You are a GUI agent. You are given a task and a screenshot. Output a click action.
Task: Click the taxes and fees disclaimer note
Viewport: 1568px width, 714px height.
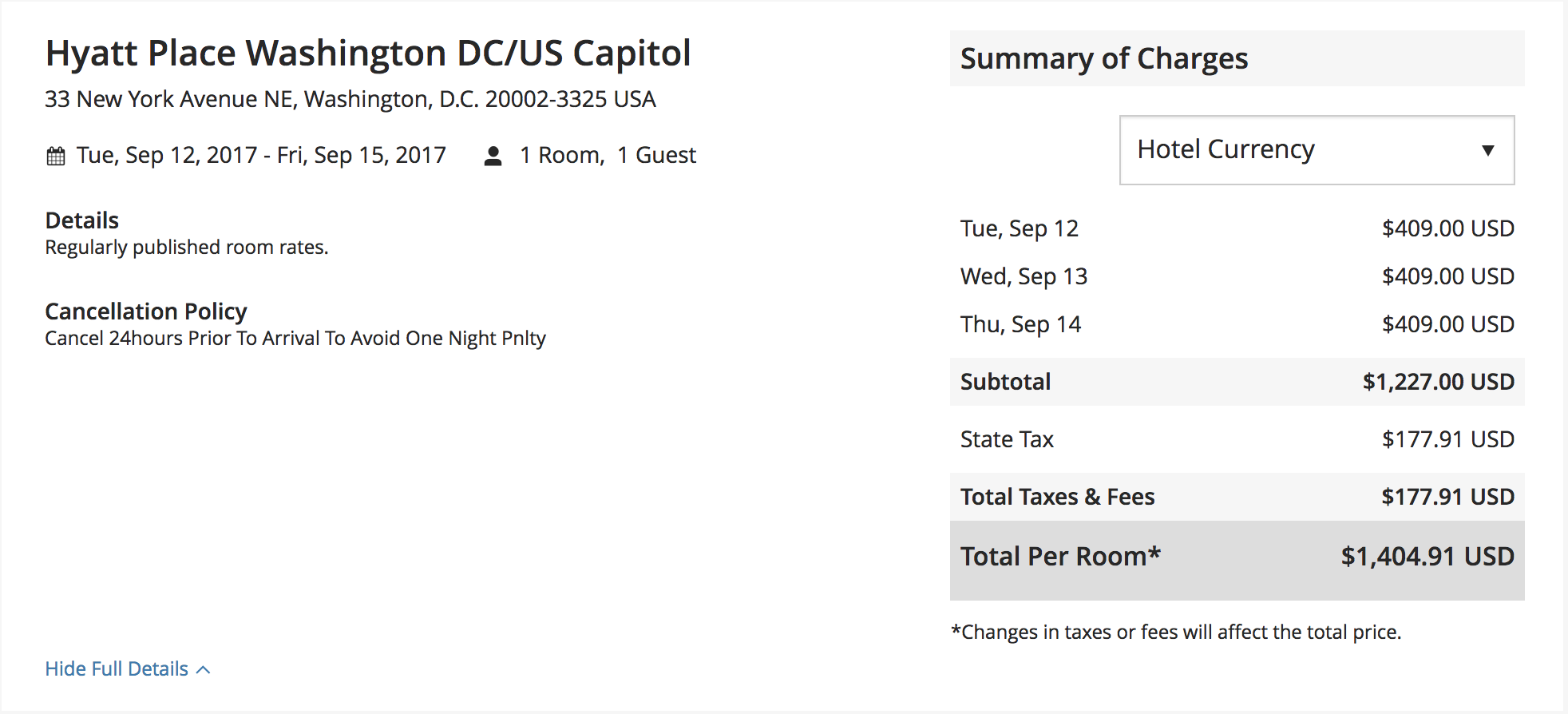pyautogui.click(x=1176, y=632)
